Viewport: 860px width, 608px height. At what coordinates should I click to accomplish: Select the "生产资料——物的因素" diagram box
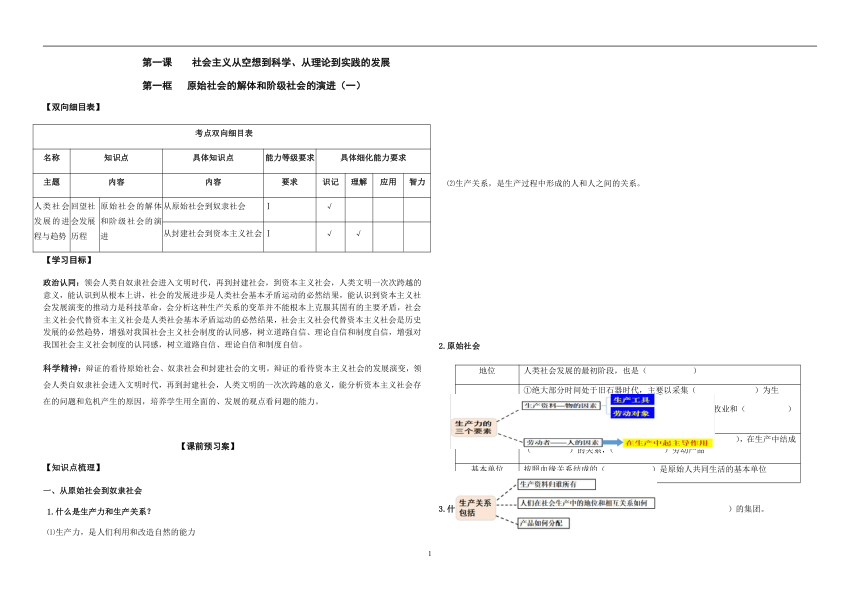tap(561, 406)
